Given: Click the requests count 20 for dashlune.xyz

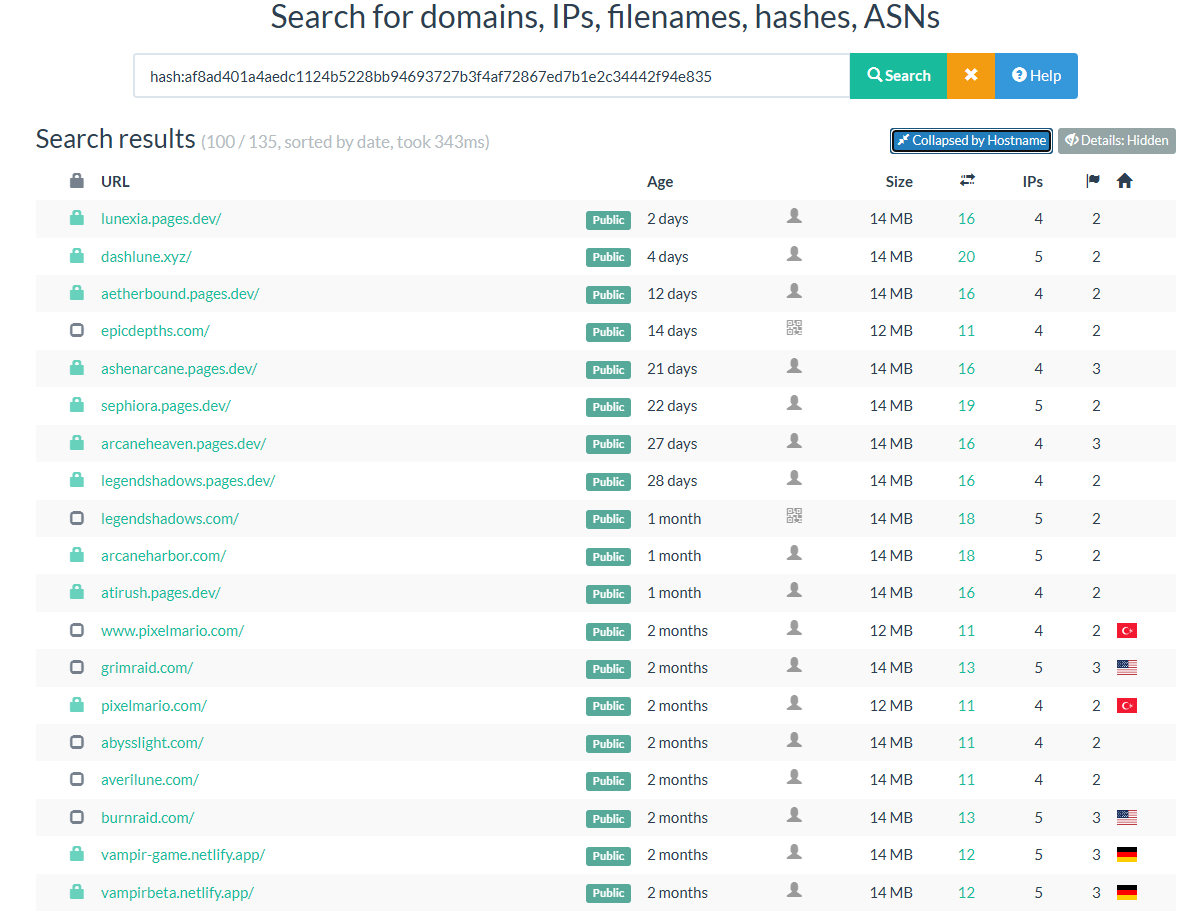Looking at the screenshot, I should (966, 257).
